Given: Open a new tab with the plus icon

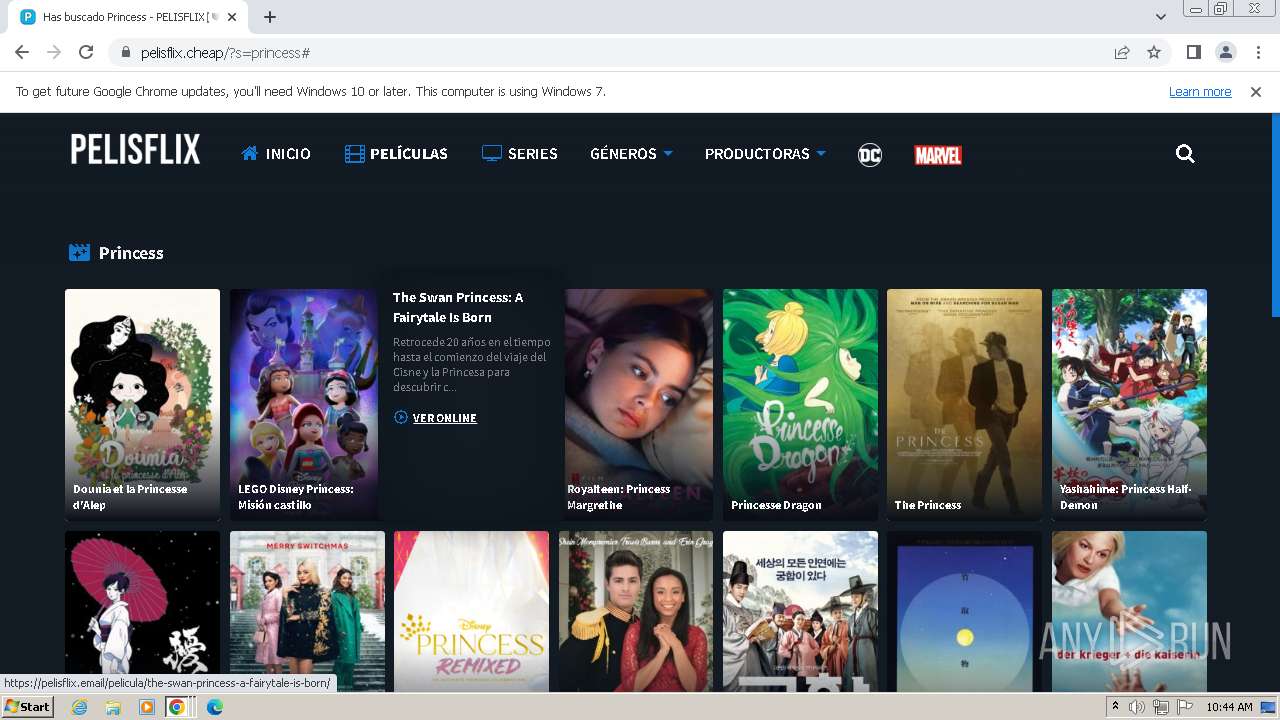Looking at the screenshot, I should pos(270,17).
